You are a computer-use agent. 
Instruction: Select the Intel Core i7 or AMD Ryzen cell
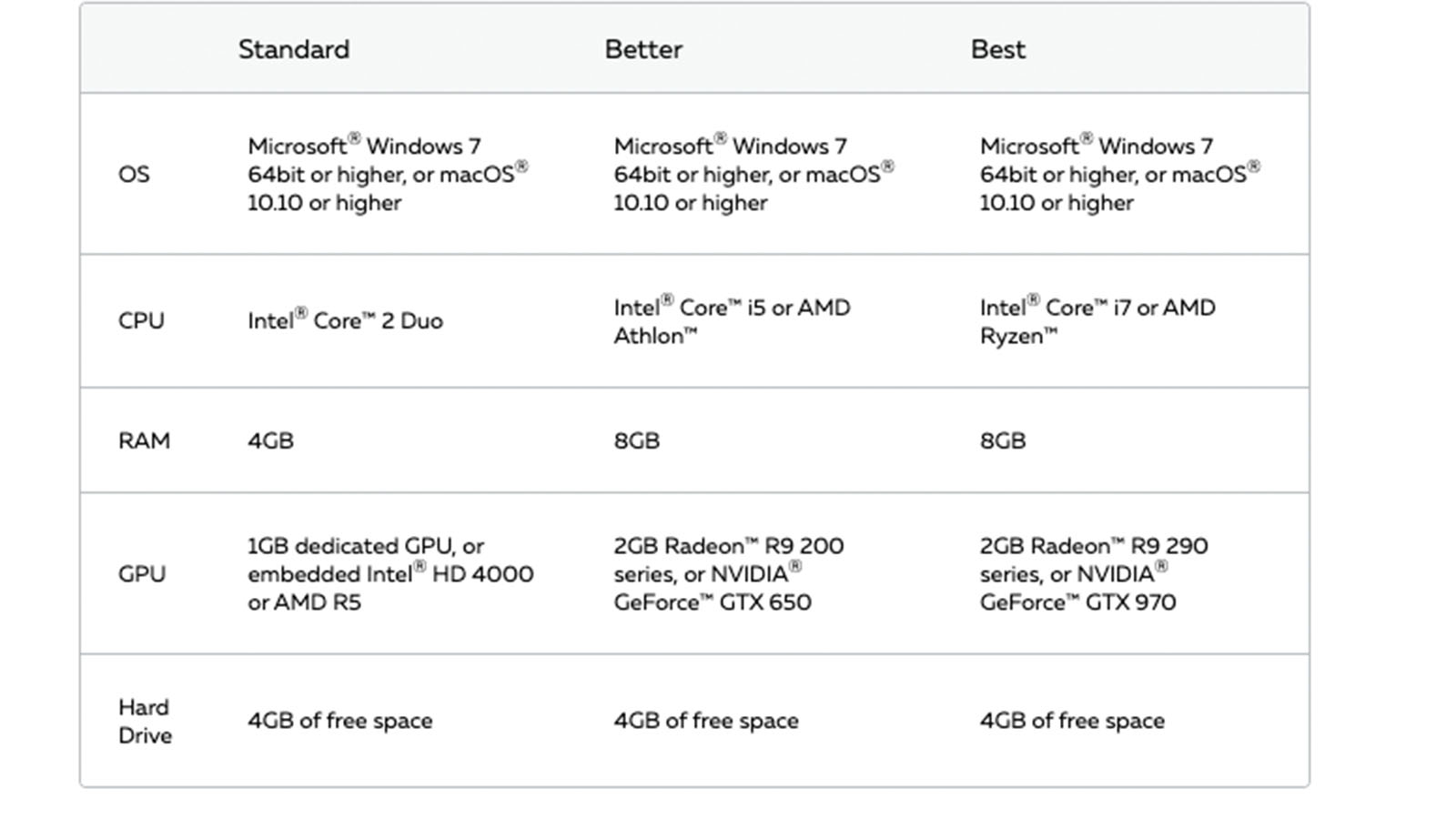coord(1097,321)
